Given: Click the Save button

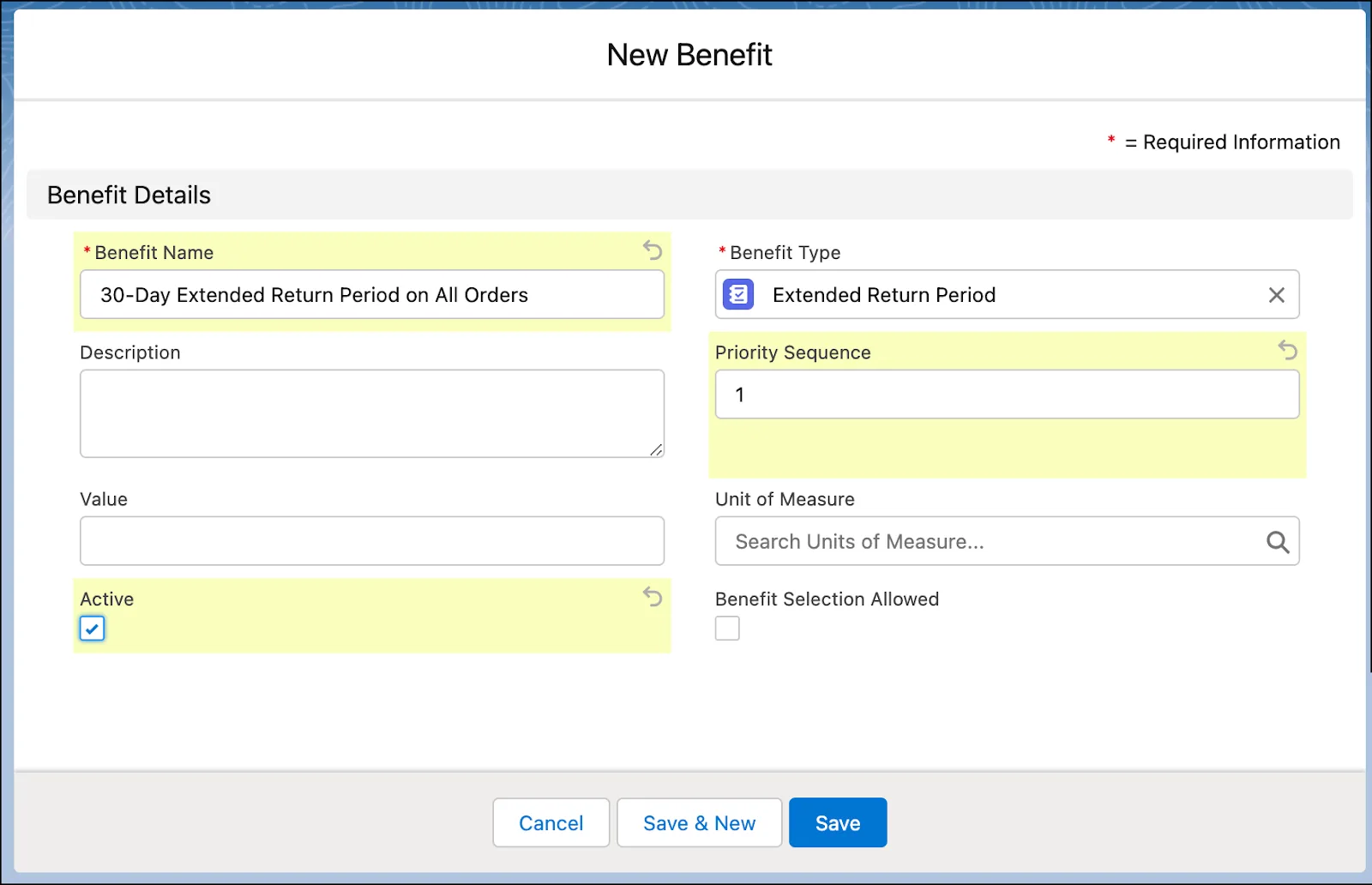Looking at the screenshot, I should pyautogui.click(x=837, y=822).
